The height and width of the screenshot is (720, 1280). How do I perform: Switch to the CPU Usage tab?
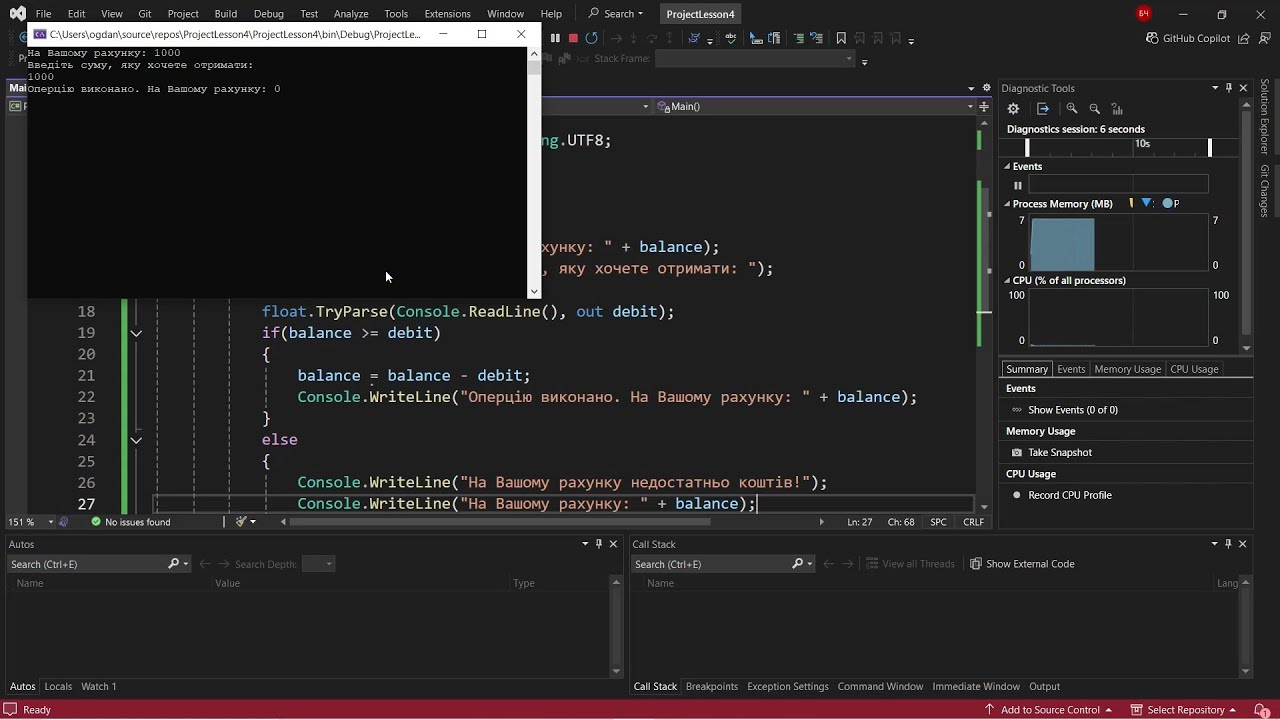[x=1194, y=369]
